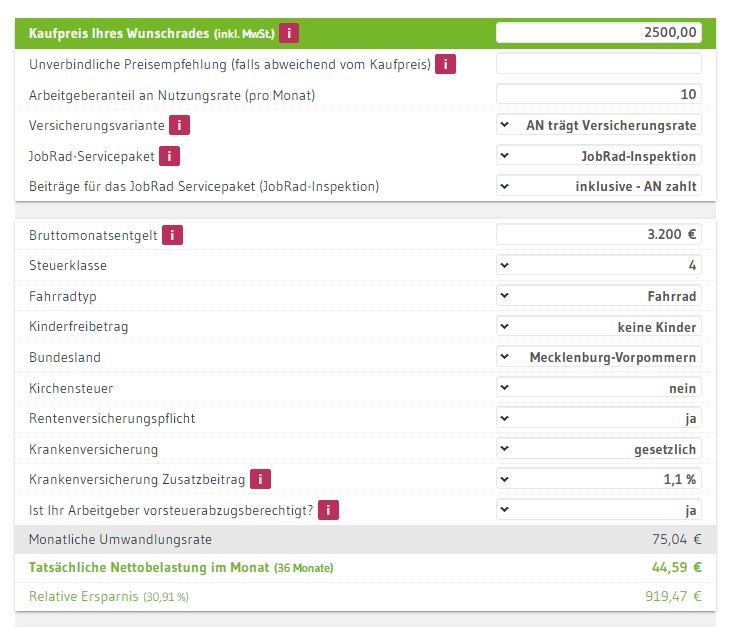The image size is (736, 627).
Task: Click the value 75,04 €
Action: [676, 539]
